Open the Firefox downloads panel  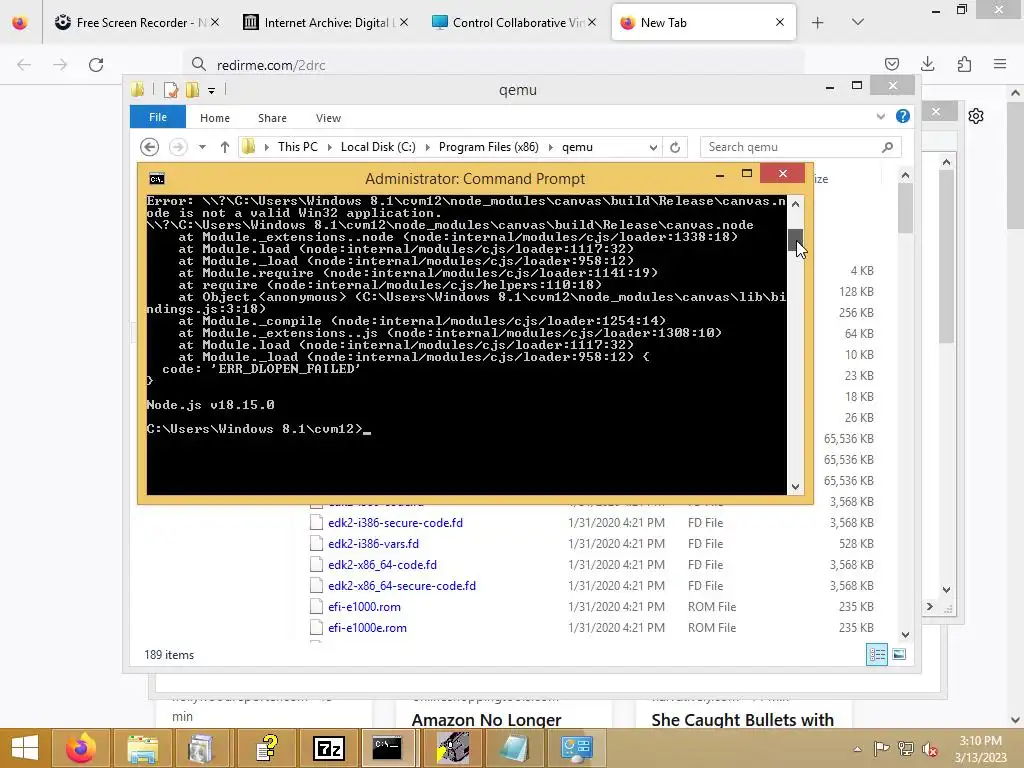[927, 64]
